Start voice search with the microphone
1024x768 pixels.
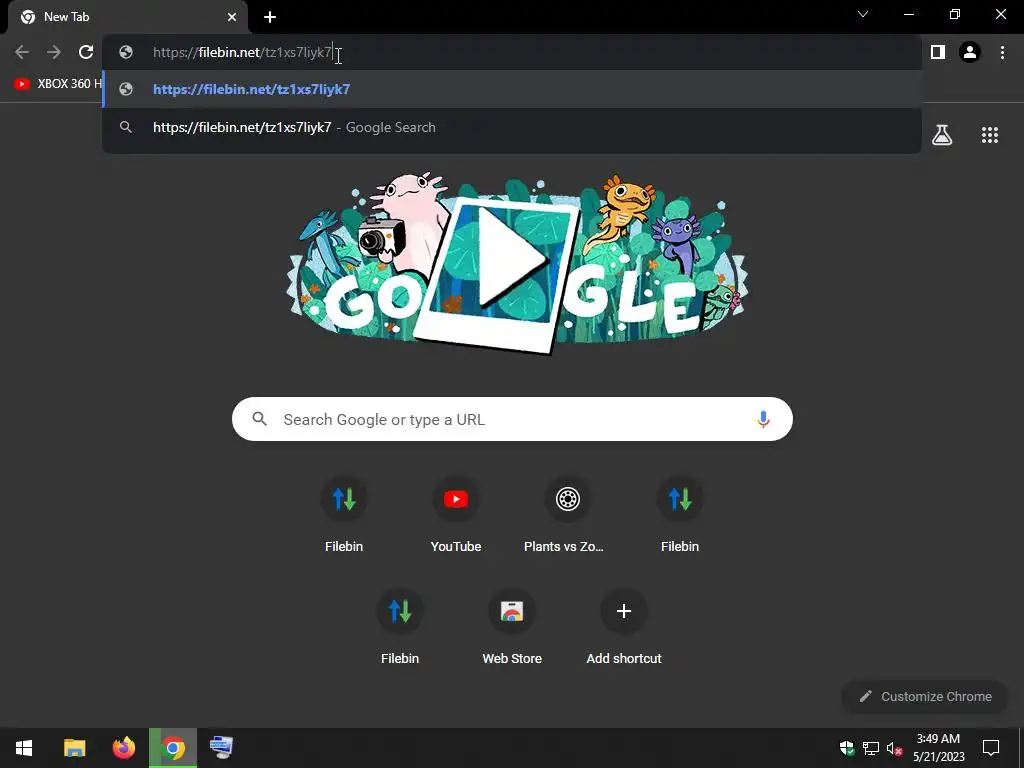763,419
